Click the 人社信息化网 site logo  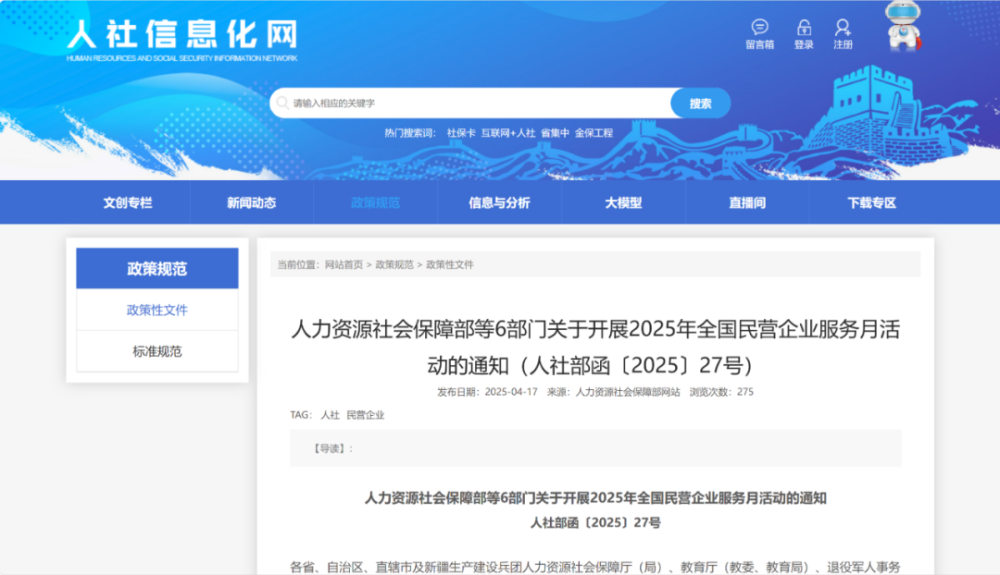pos(182,39)
